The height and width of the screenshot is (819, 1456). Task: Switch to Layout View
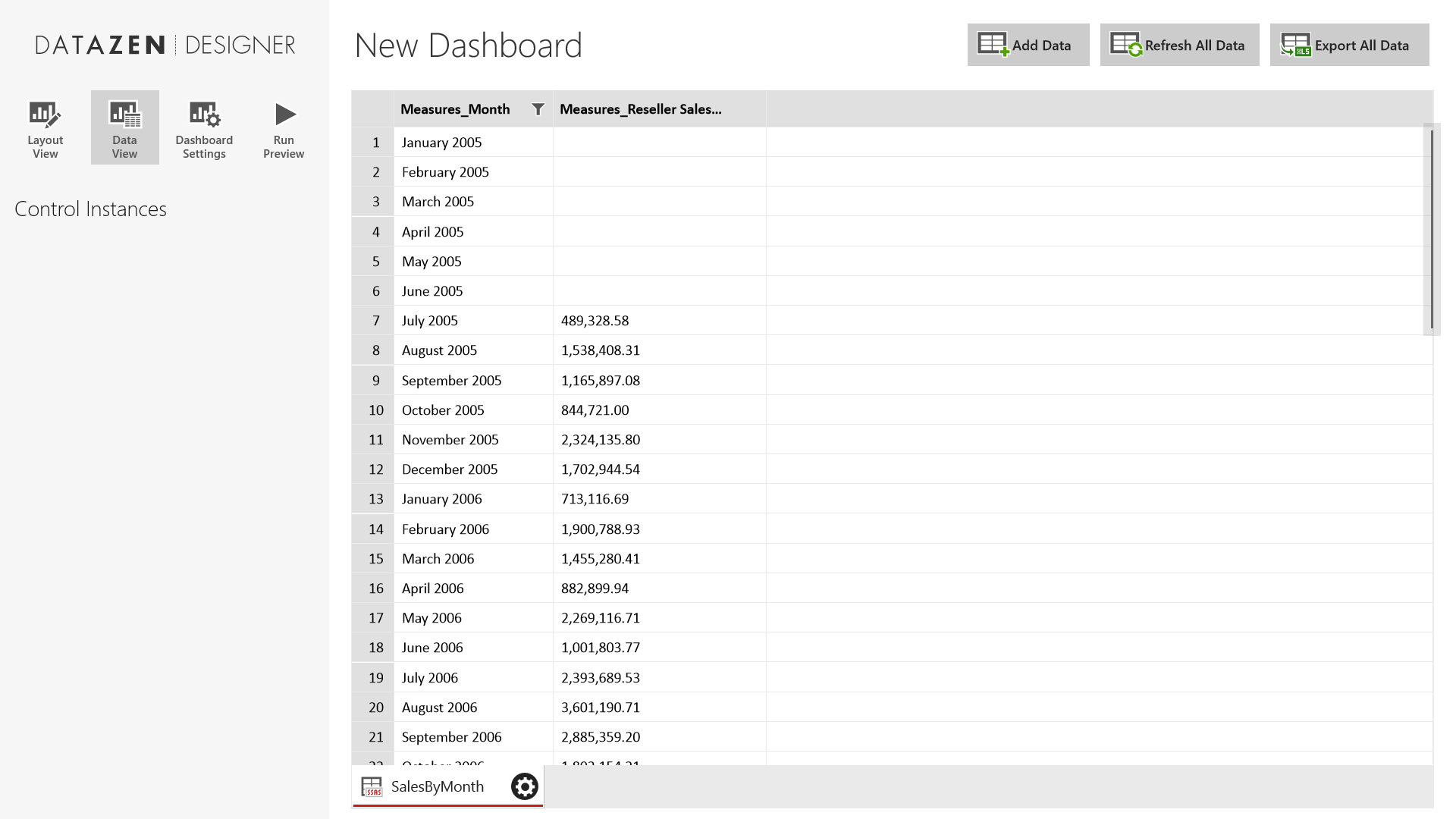45,129
